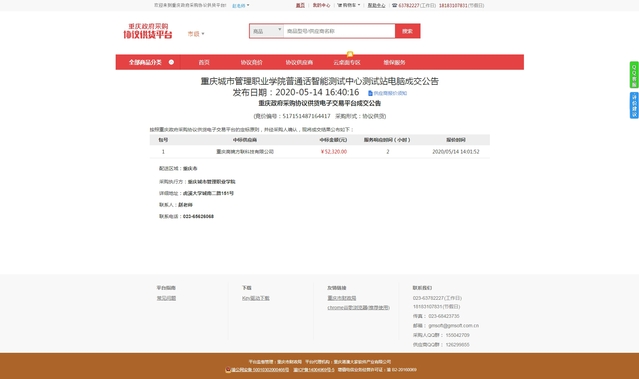639x379 pixels.
Task: Select the 协议供应商 navigation tab
Action: click(x=299, y=62)
